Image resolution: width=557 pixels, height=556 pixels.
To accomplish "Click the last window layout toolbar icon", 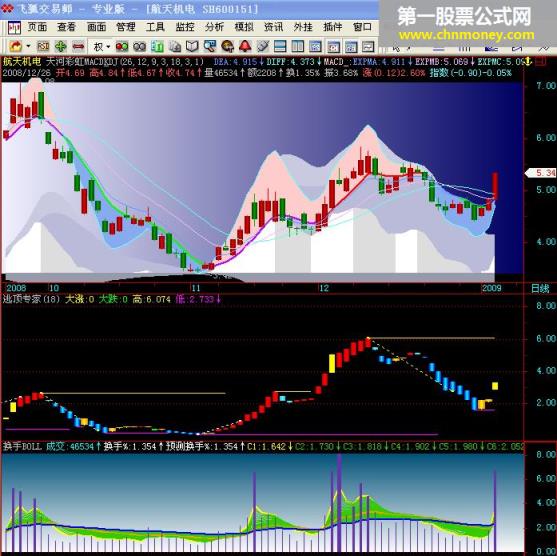I will pos(368,47).
